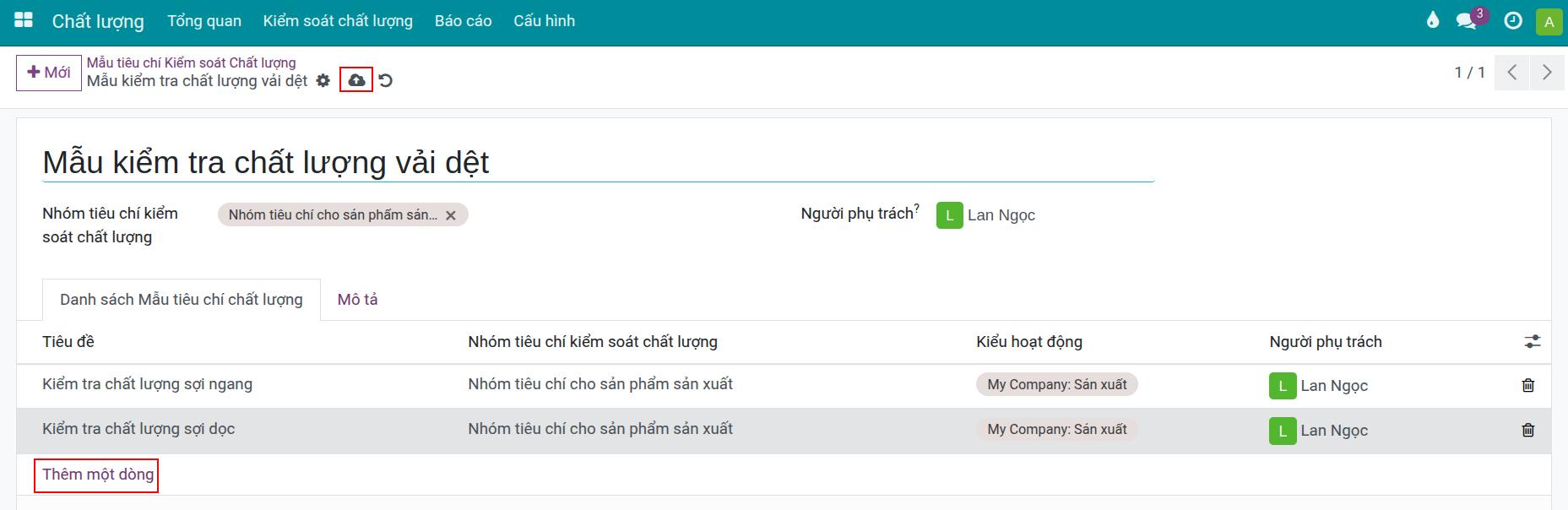
Task: Open the Cấu hình menu
Action: tap(544, 21)
